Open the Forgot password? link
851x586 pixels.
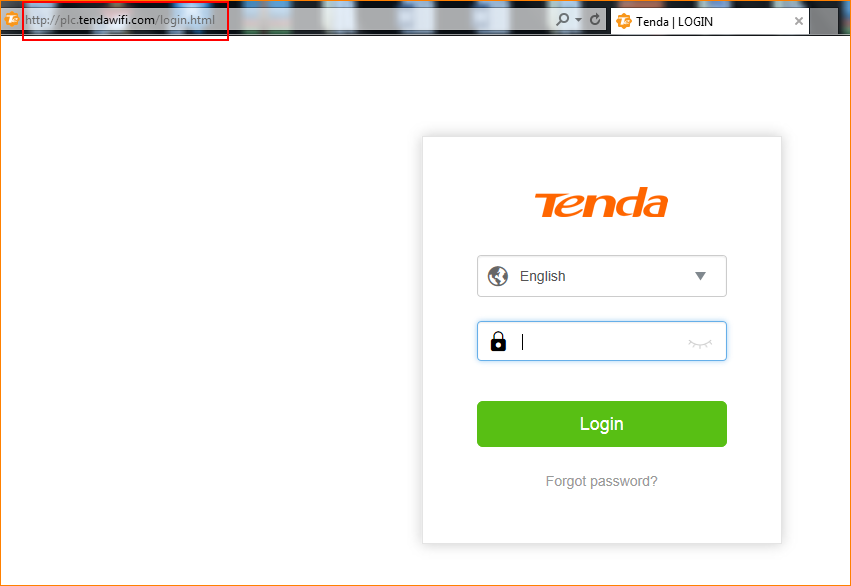[601, 481]
